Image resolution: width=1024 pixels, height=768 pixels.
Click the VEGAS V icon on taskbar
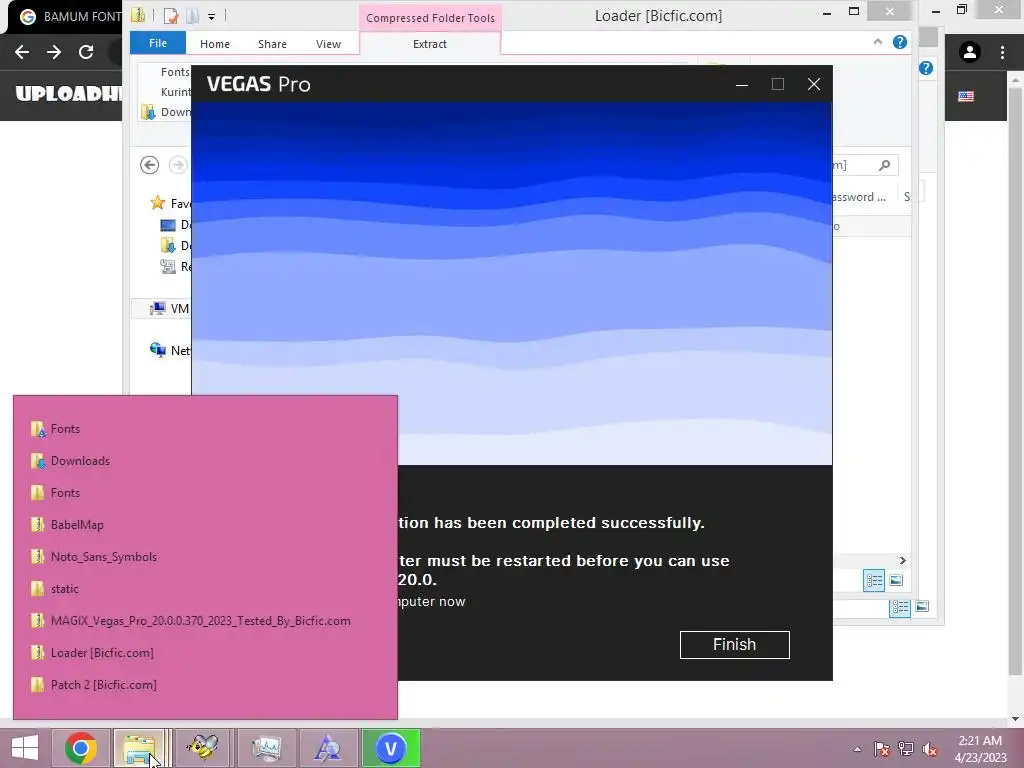pos(391,748)
